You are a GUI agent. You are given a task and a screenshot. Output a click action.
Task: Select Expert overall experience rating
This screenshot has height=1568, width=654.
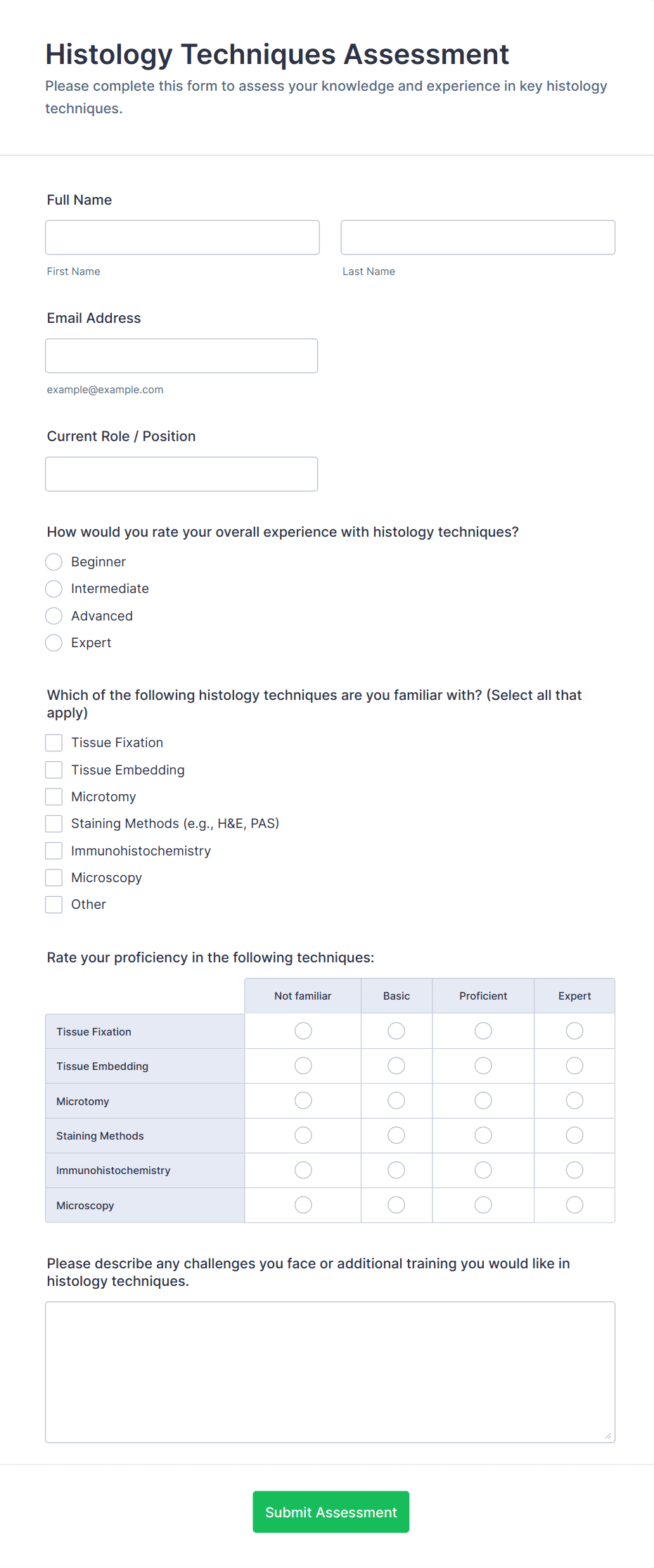(x=53, y=642)
